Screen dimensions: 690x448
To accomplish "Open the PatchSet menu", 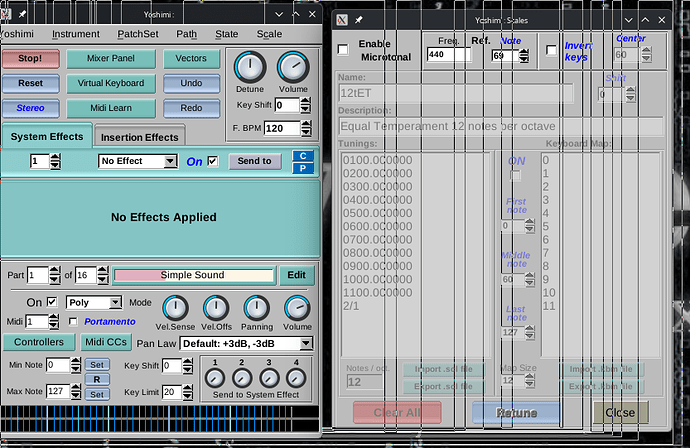I will [138, 34].
